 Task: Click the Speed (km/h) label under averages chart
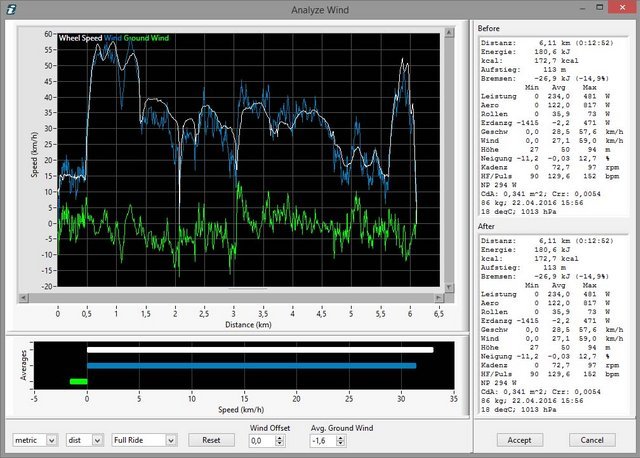pyautogui.click(x=241, y=410)
